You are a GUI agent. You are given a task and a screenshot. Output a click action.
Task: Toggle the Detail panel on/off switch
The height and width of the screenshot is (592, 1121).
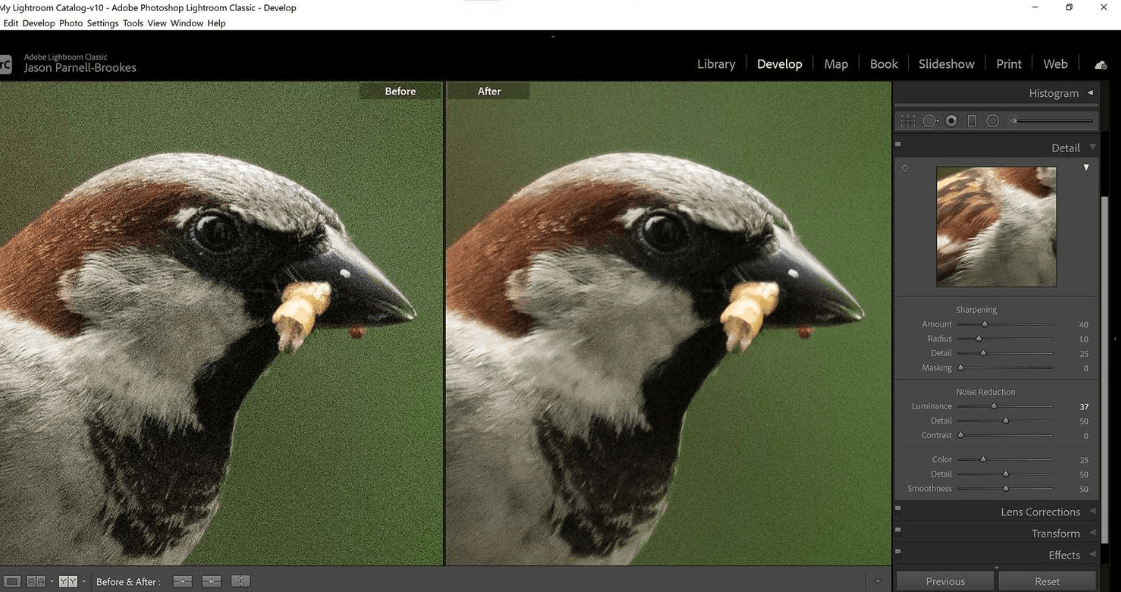point(898,144)
